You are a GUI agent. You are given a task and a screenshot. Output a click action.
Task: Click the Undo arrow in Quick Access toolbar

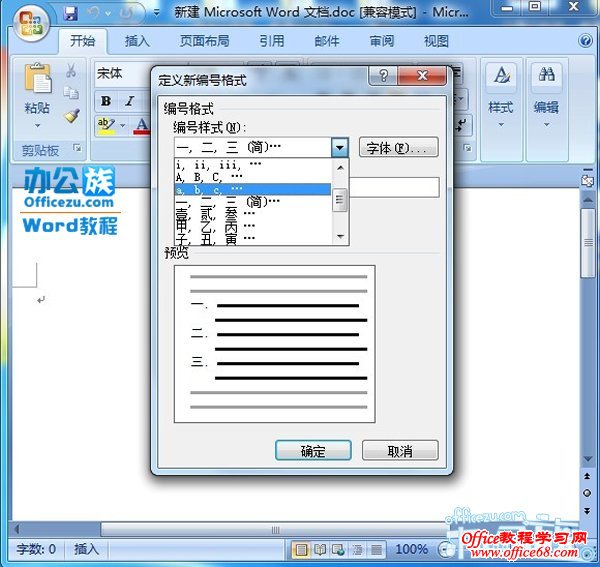[93, 13]
